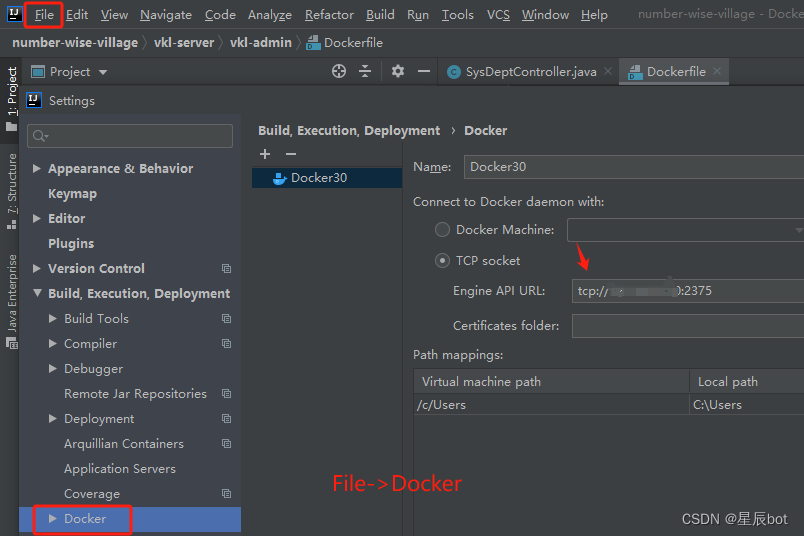Screen dimensions: 804x536
Task: Select the TCP socket radio button
Action: [443, 261]
